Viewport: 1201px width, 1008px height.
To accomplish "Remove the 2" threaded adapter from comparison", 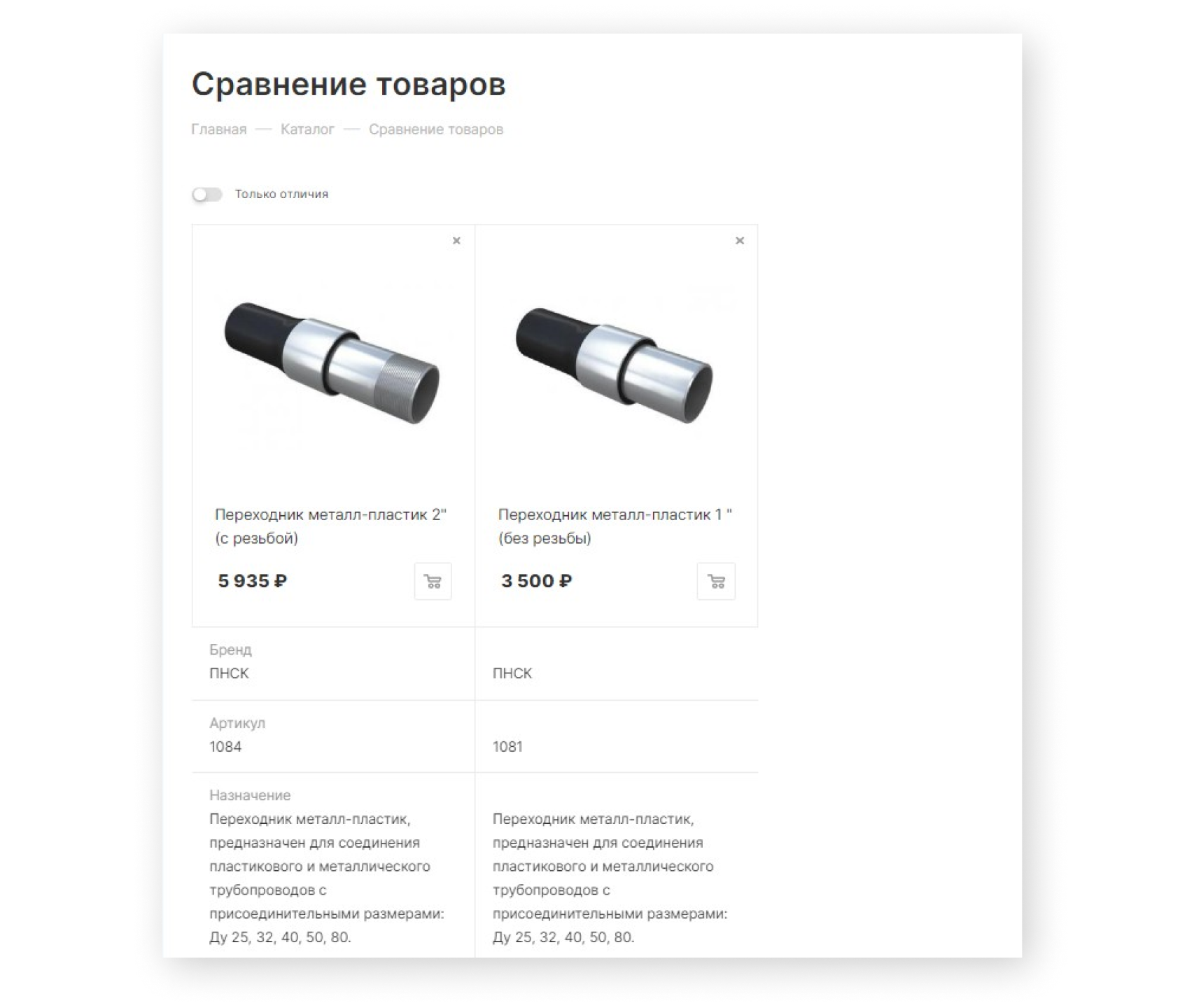I will coord(456,241).
